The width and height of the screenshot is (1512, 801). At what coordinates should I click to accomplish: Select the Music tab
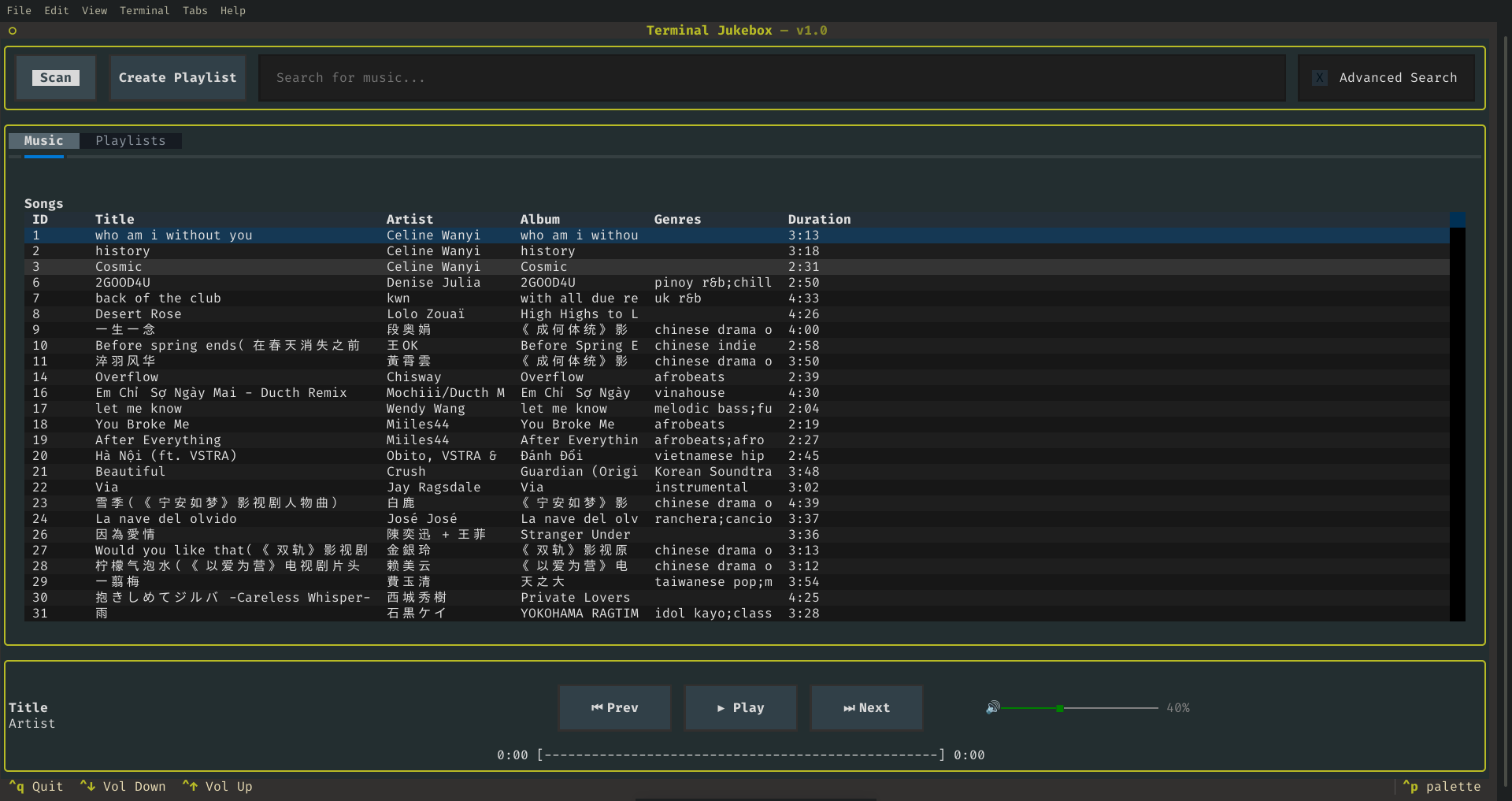click(43, 140)
